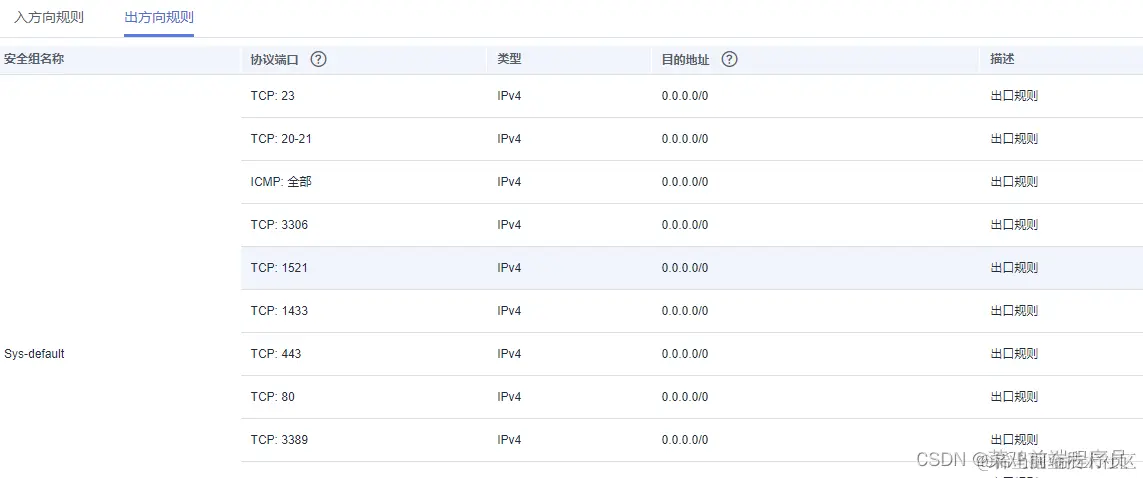Click the 安全组名称 column header

pyautogui.click(x=34, y=60)
